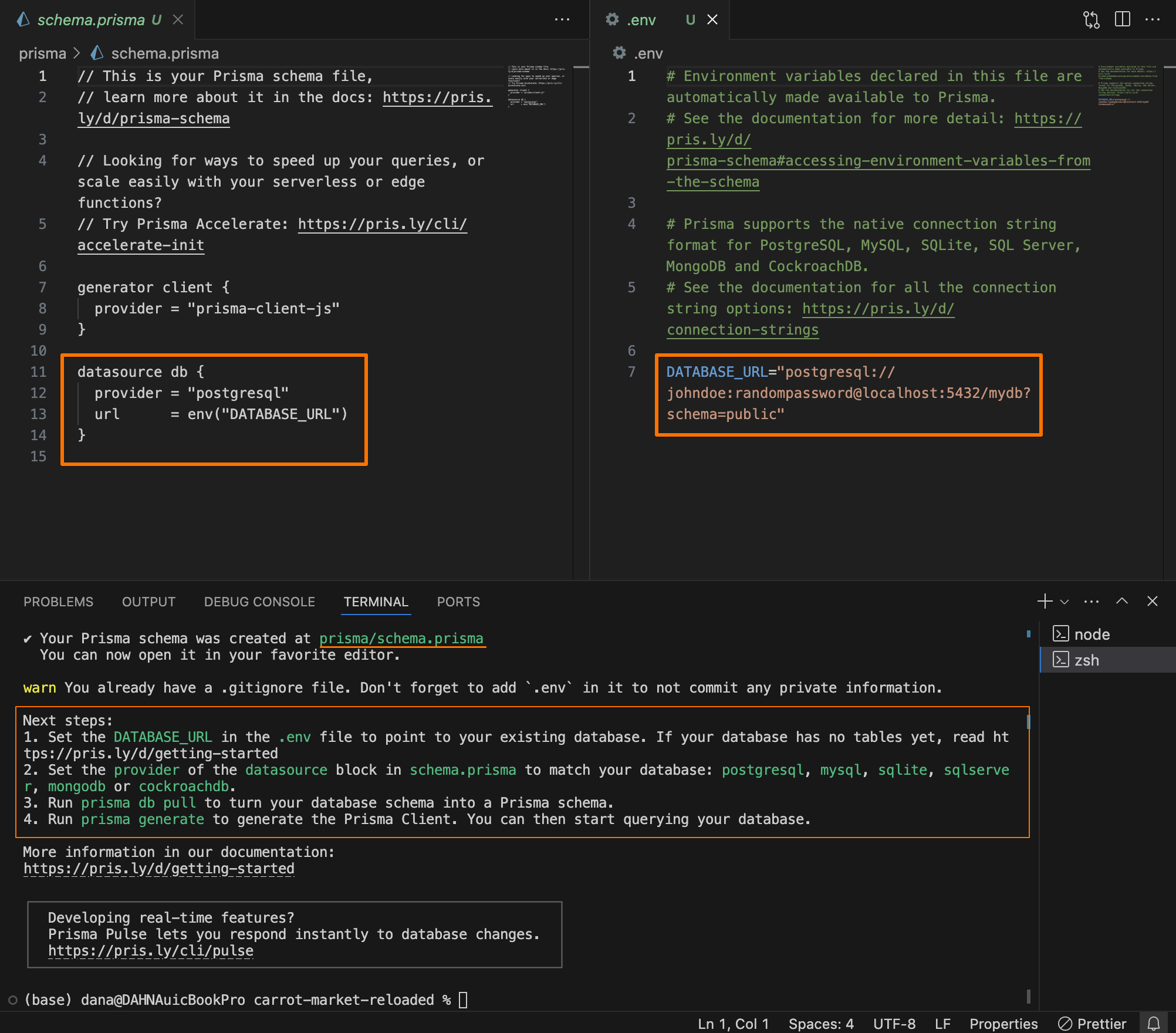Screen dimensions: 1176x1033
Task: Switch to the .env editor tab
Action: click(641, 20)
